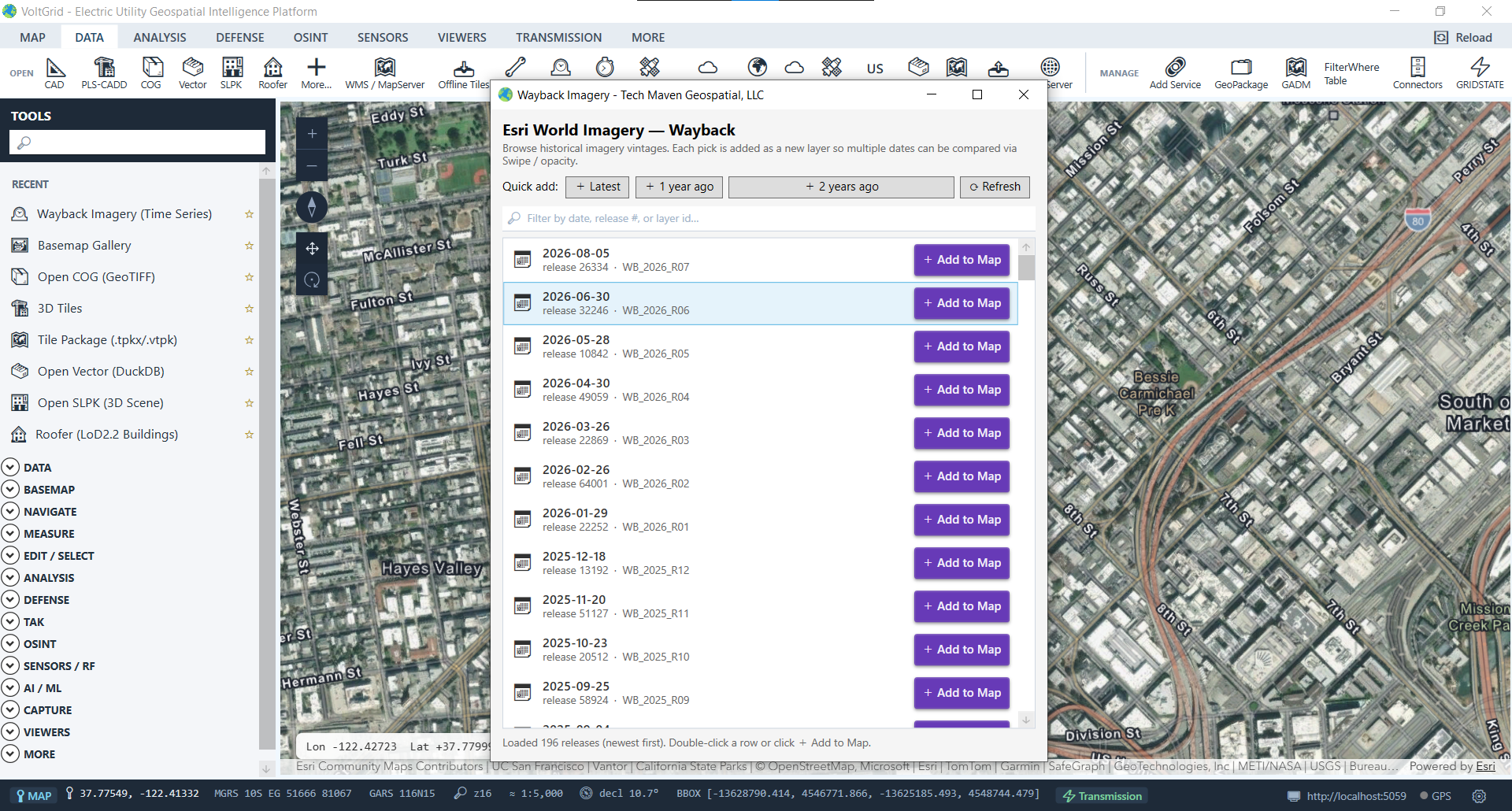The height and width of the screenshot is (811, 1512).
Task: Open the COG raster tool
Action: (x=151, y=73)
